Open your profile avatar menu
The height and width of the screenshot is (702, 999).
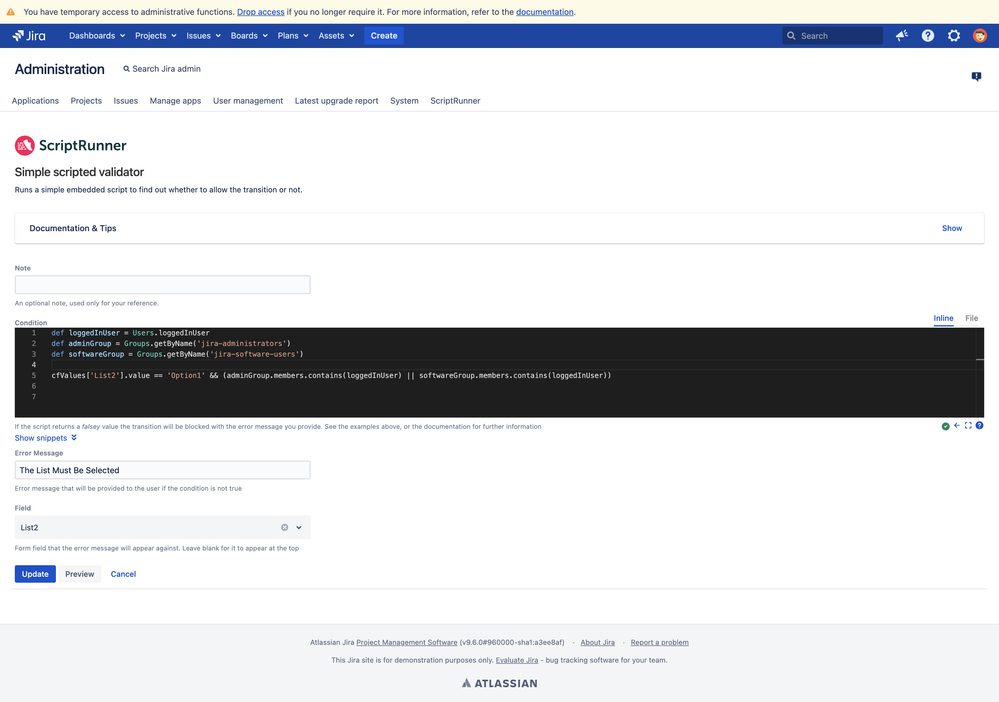tap(979, 34)
